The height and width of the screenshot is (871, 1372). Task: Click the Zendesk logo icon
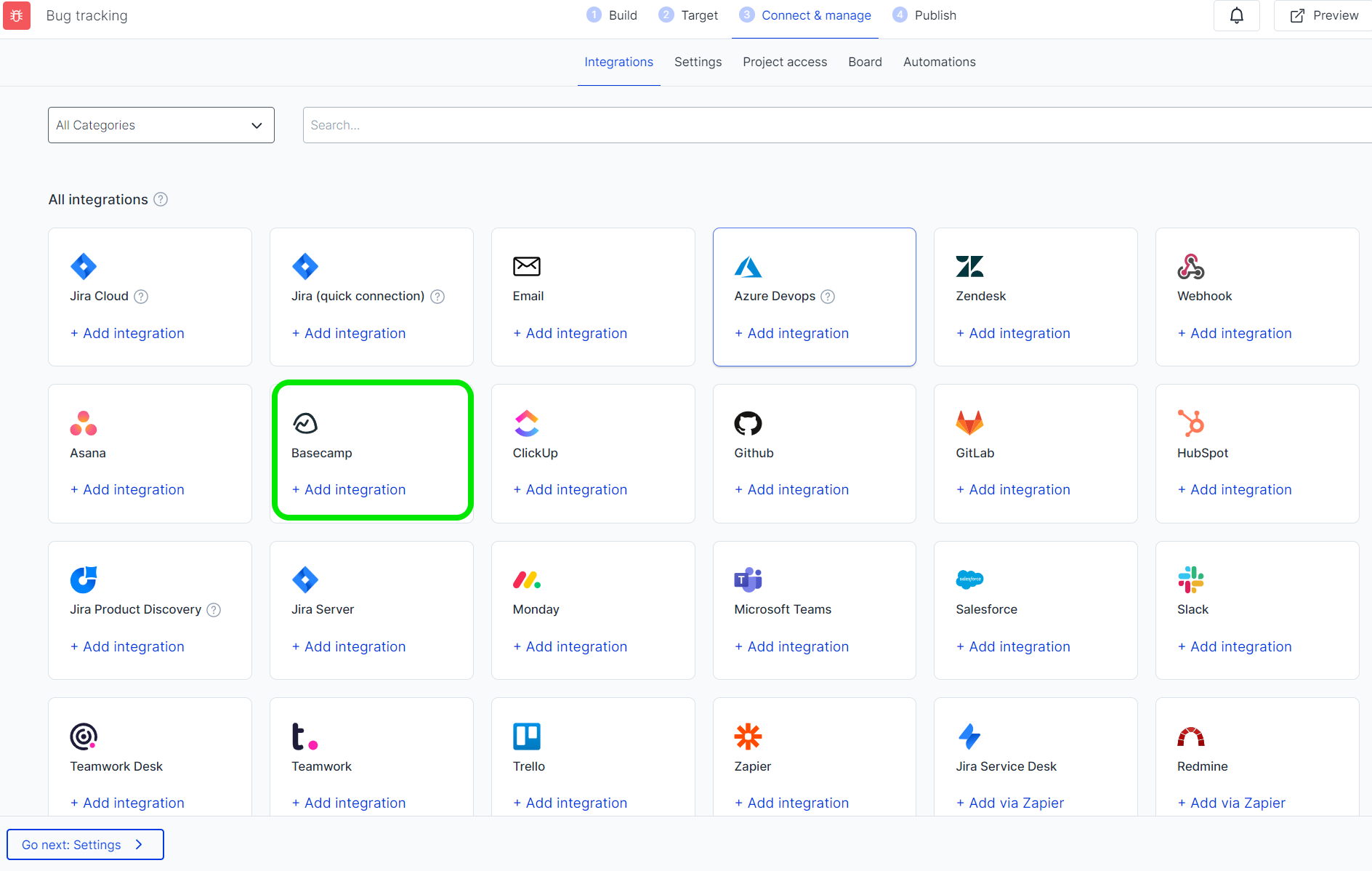click(x=969, y=266)
